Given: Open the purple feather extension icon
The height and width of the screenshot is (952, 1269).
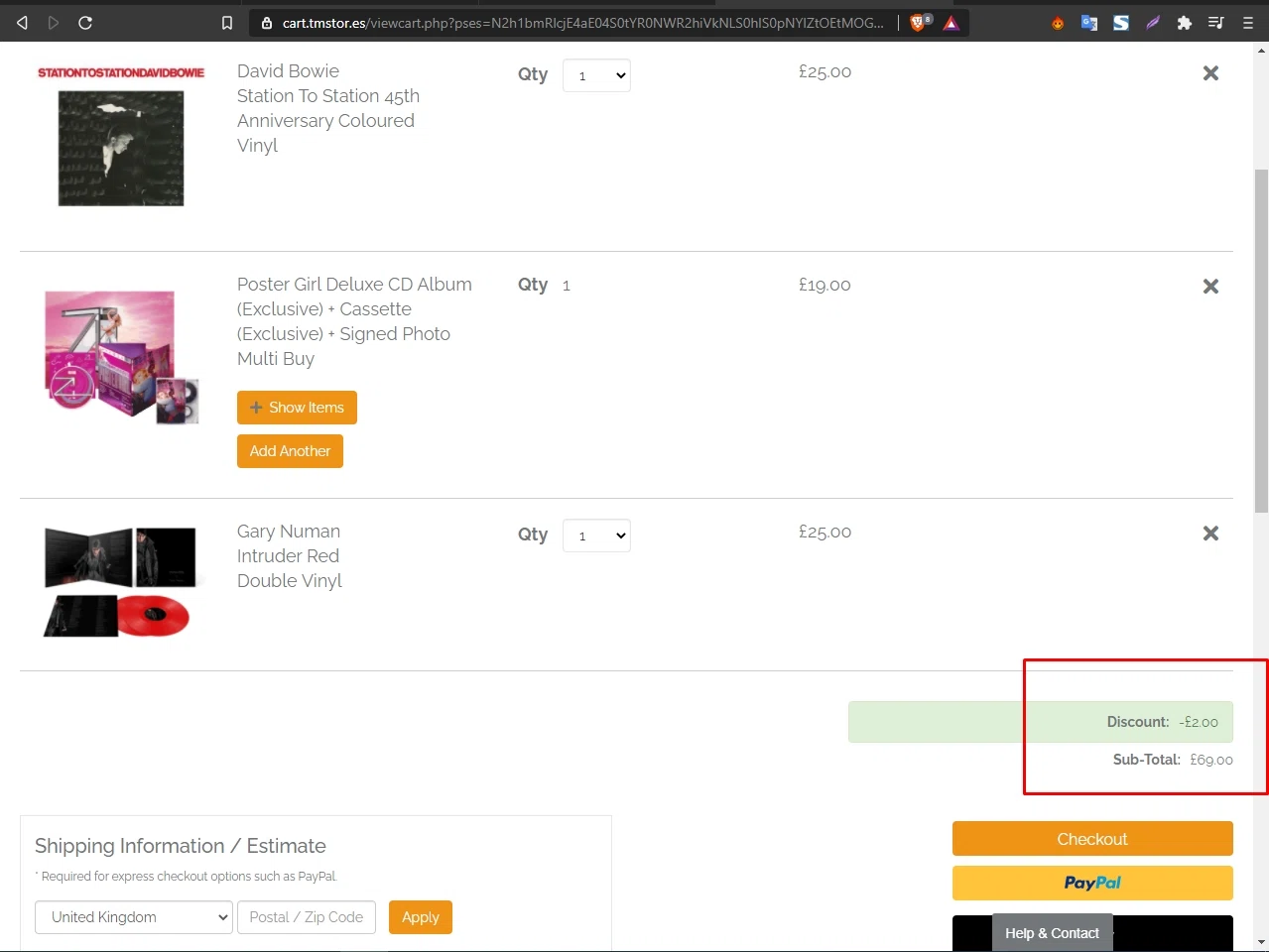Looking at the screenshot, I should (1153, 23).
